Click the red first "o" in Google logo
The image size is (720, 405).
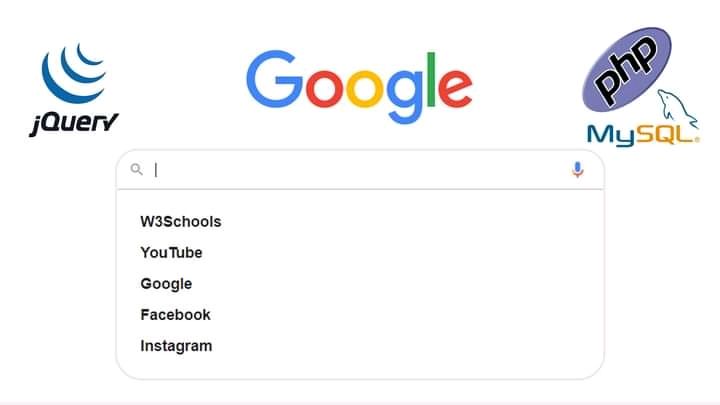(324, 88)
